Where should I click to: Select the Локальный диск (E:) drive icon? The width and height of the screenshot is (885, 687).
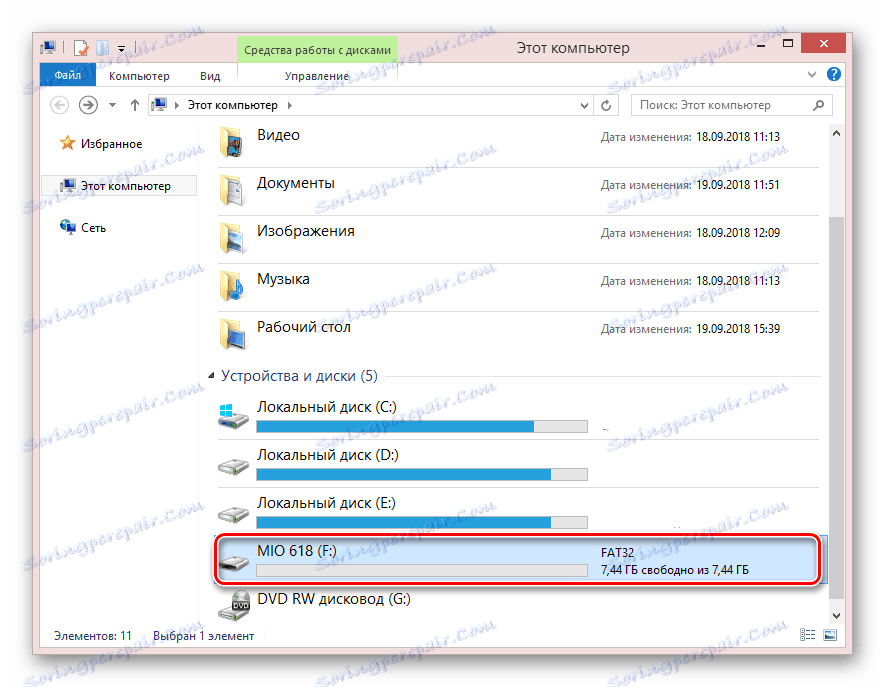click(233, 514)
